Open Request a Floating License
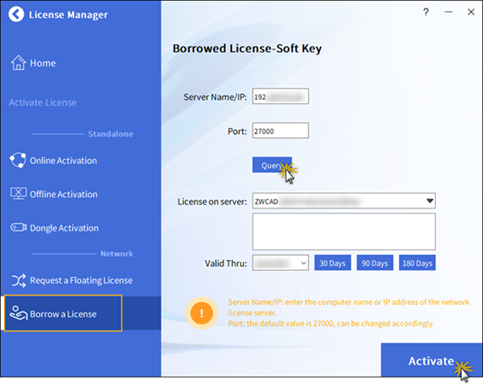 click(x=81, y=280)
